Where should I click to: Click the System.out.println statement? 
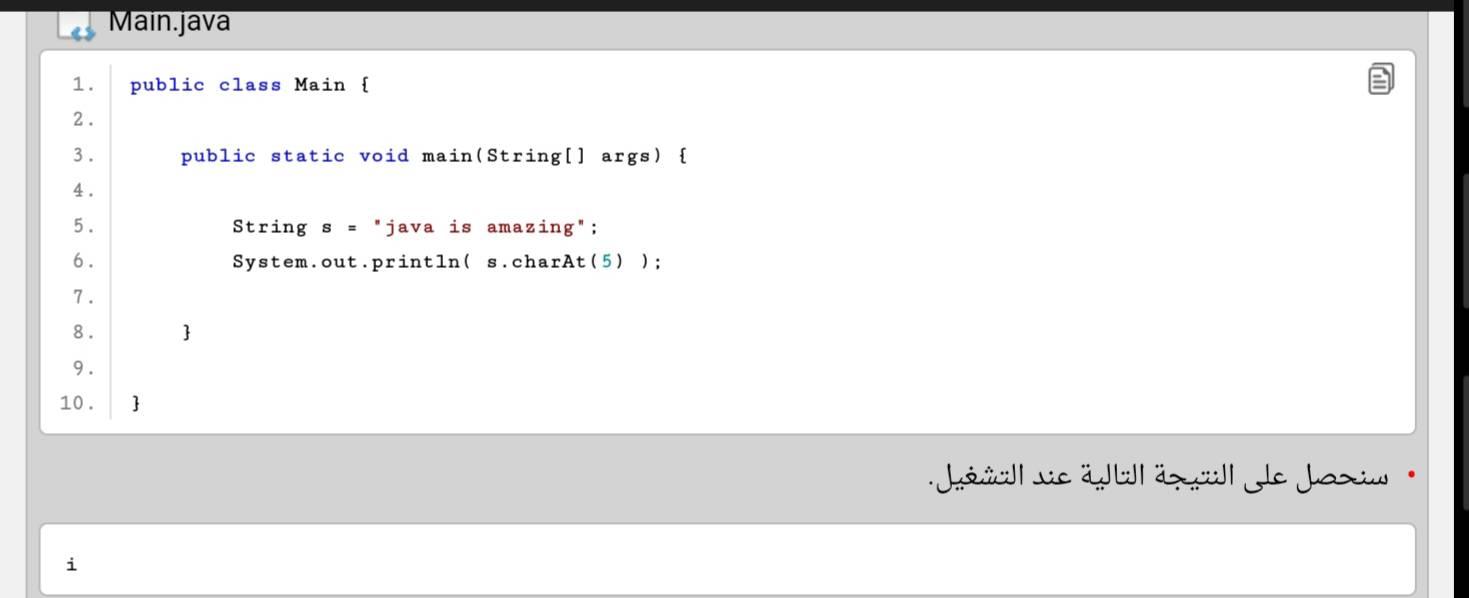[447, 262]
